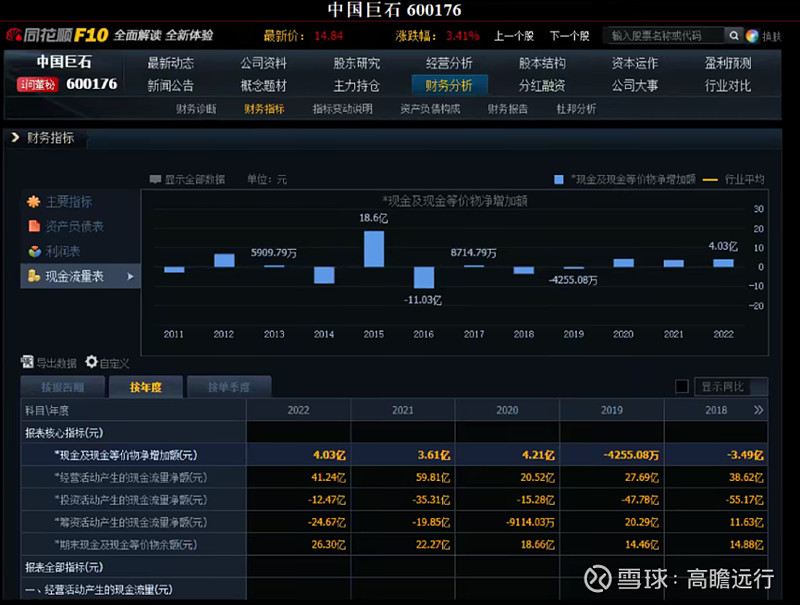Select the 投资活动产生的现金流量净额 row label
Image resolution: width=800 pixels, height=605 pixels.
[x=131, y=500]
